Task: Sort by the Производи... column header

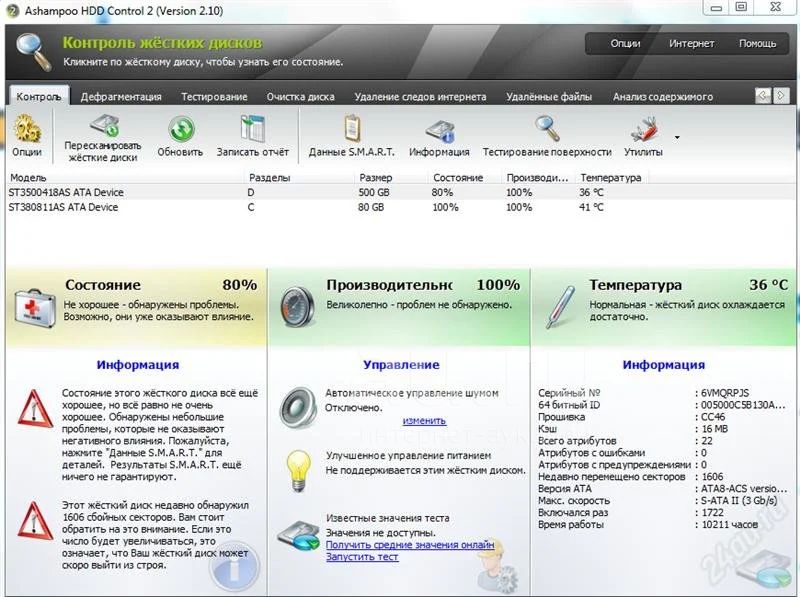Action: coord(539,178)
